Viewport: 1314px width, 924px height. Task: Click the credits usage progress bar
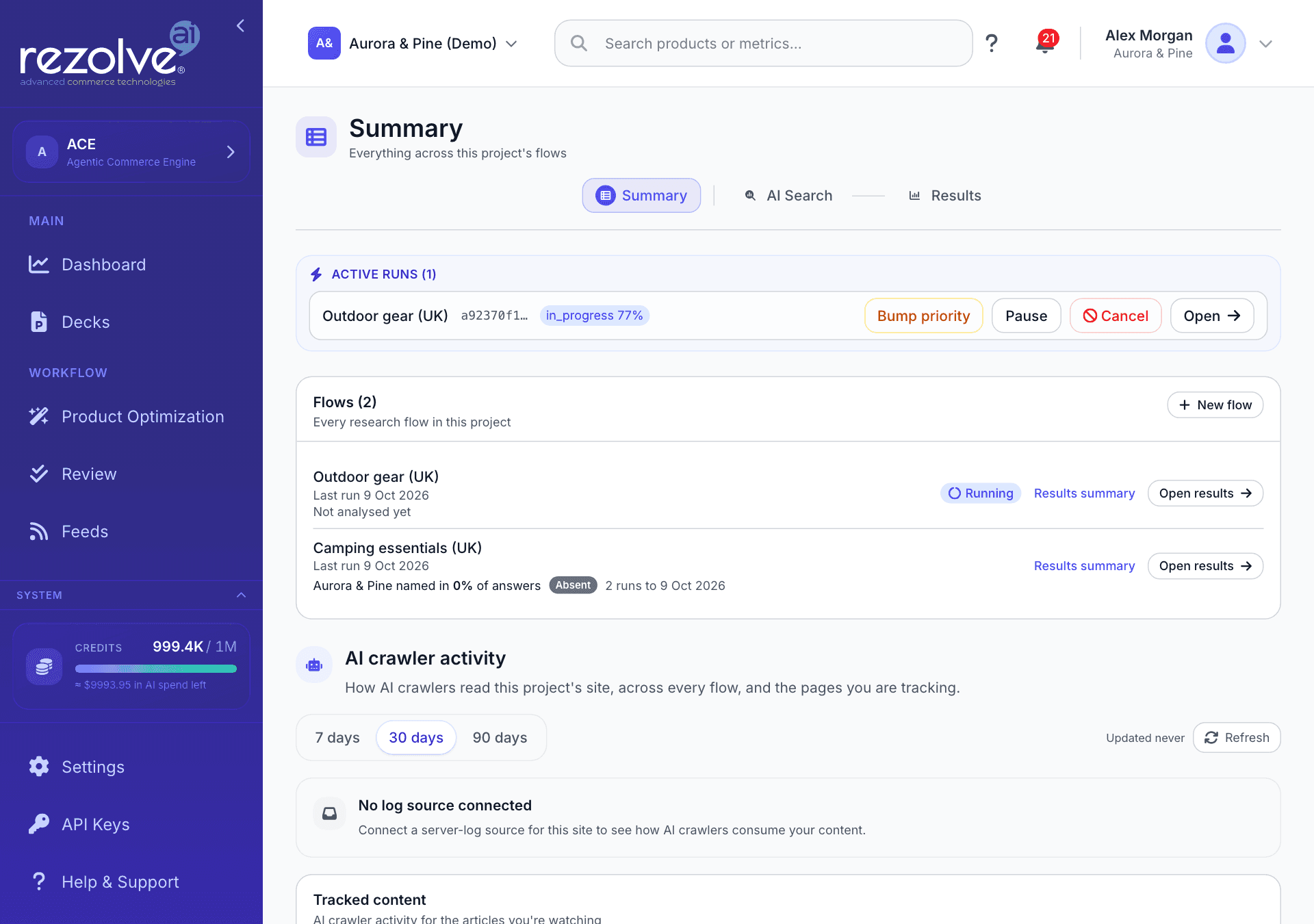point(156,669)
